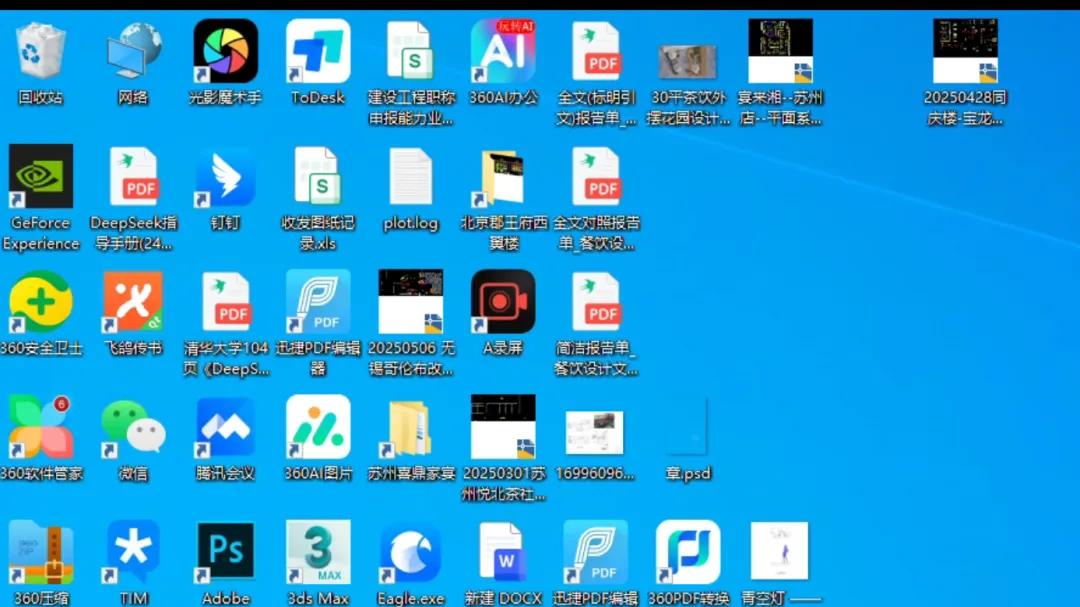This screenshot has width=1080, height=607.
Task: Open 20250506 无锡哥伦布改 drawing file
Action: click(411, 302)
